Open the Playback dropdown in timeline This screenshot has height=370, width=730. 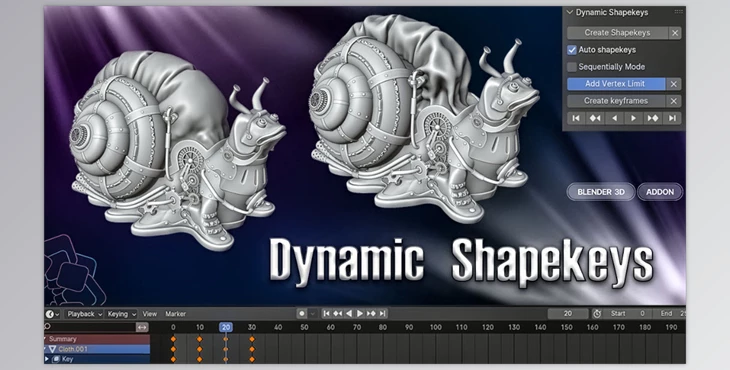84,314
